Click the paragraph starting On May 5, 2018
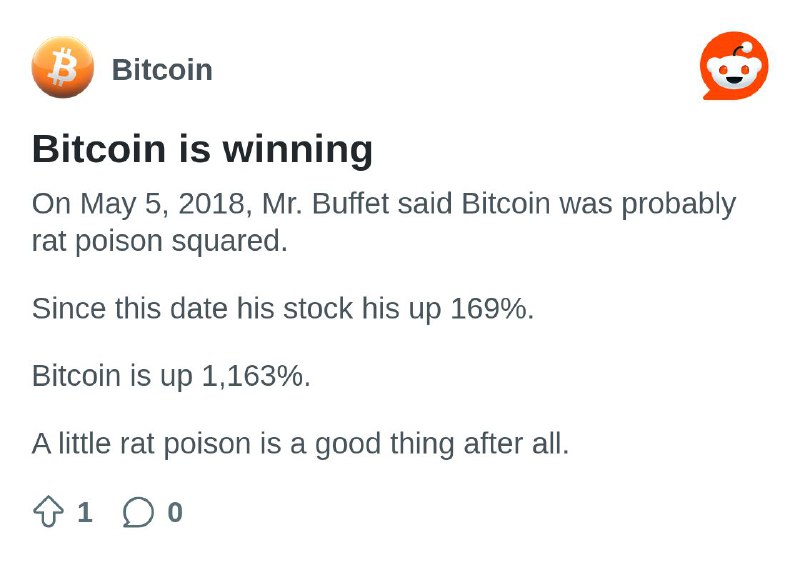This screenshot has height=565, width=800. 384,222
